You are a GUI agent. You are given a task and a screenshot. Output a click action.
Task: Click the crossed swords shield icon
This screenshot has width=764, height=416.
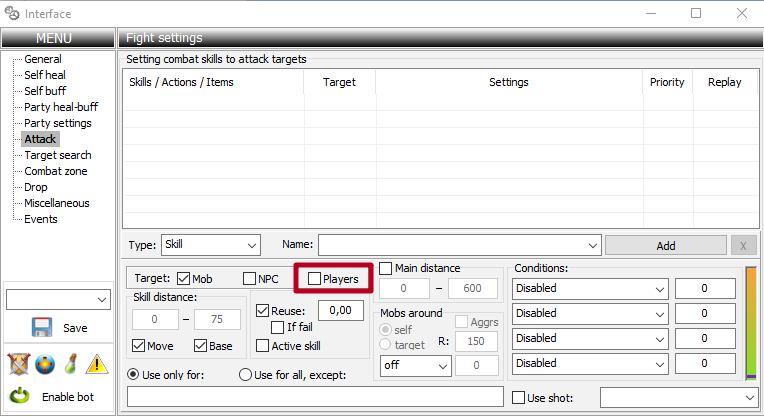coord(17,363)
